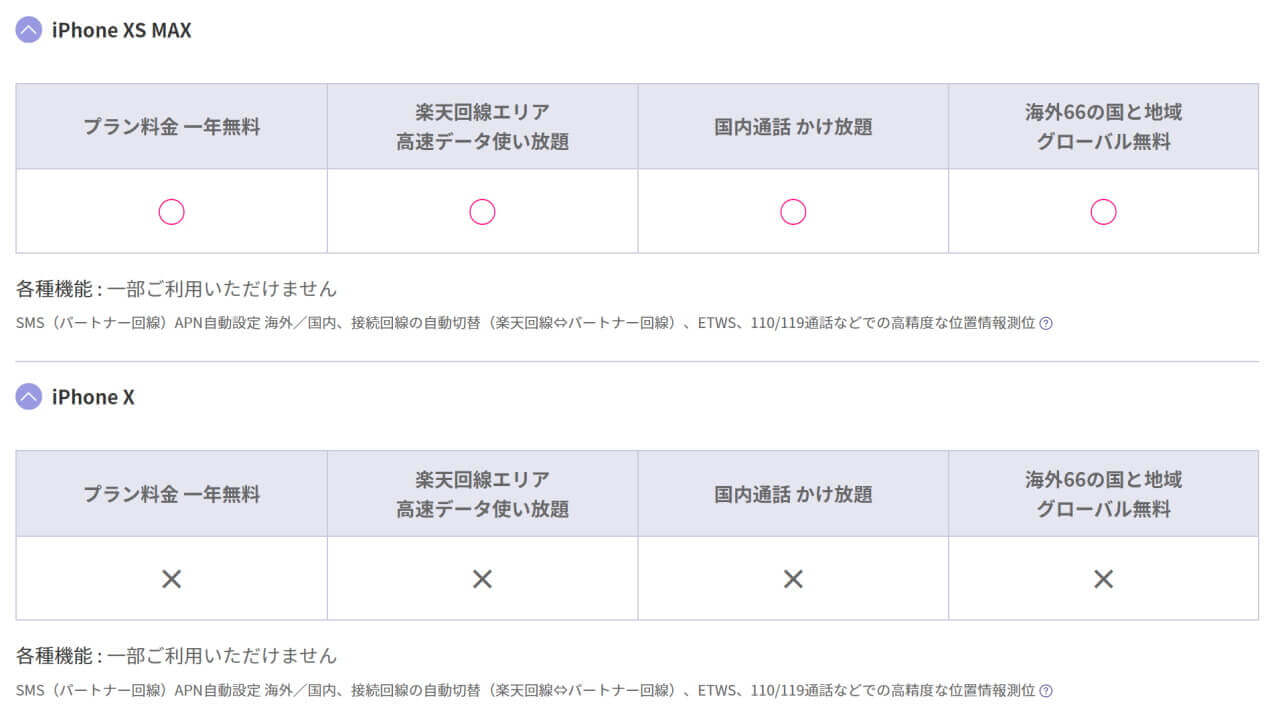Click 各種機能 note below XS MAX table
This screenshot has height=720, width=1280.
coord(176,289)
